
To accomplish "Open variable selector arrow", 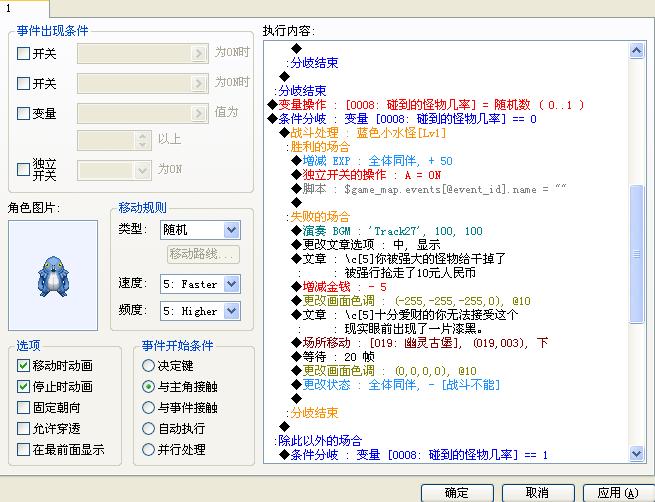I will tap(199, 113).
